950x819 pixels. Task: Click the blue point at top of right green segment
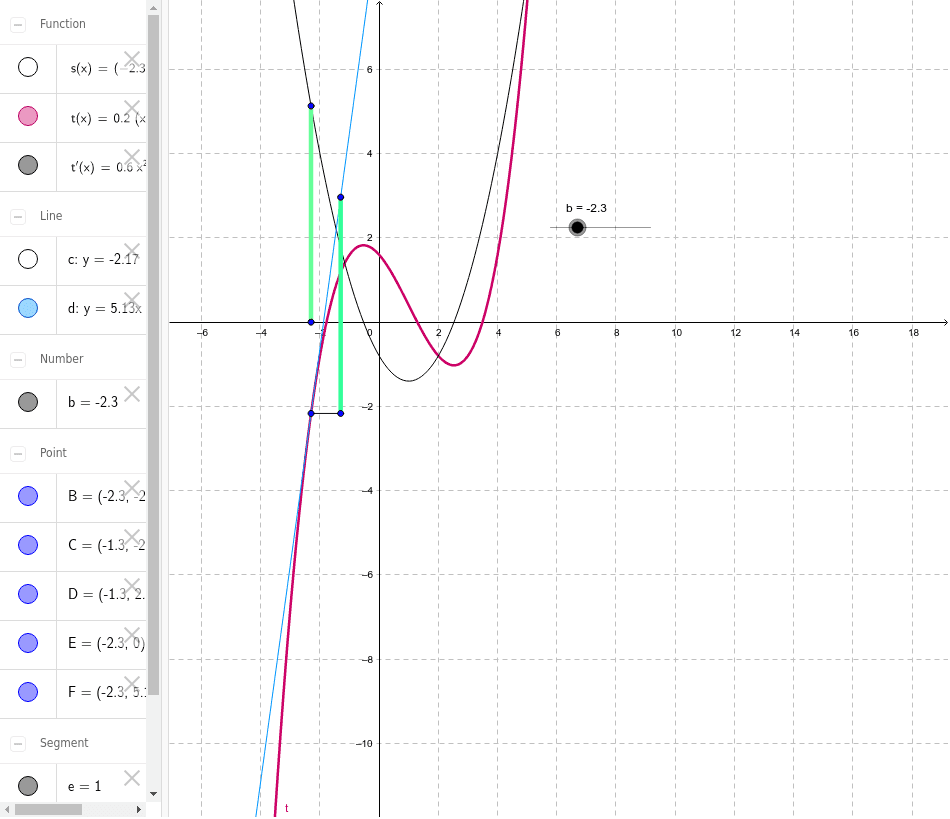pyautogui.click(x=340, y=197)
